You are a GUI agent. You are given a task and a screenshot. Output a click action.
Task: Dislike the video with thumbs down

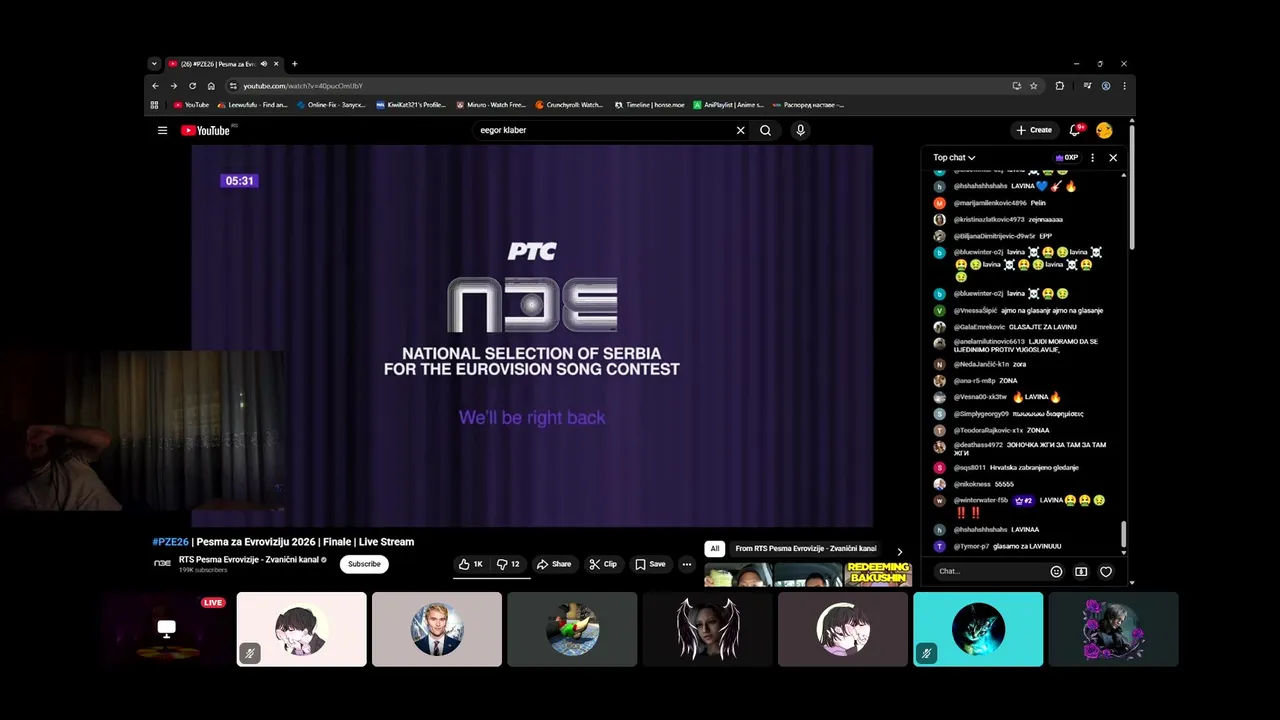[x=509, y=564]
